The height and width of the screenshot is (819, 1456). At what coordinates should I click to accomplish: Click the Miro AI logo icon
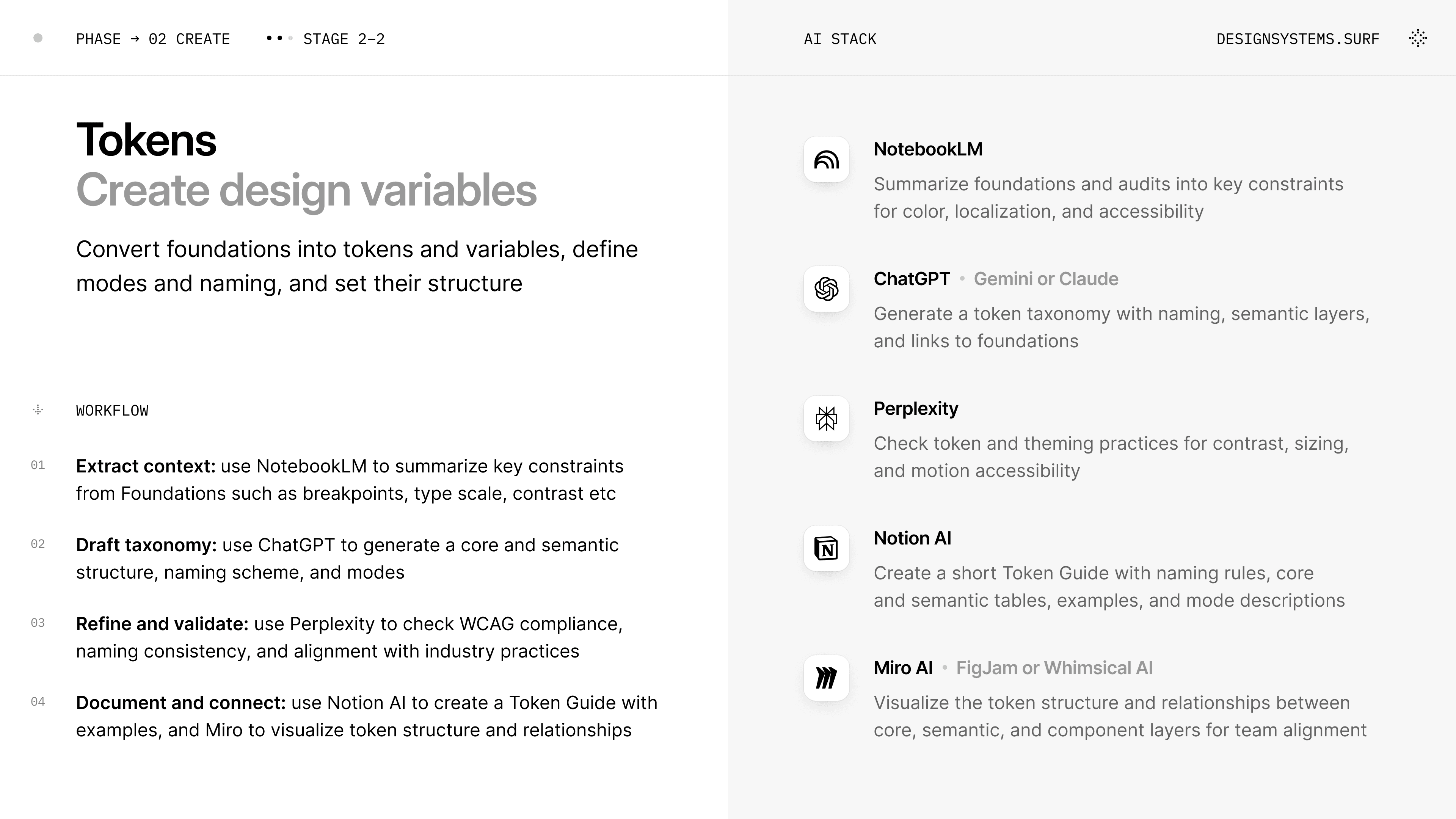tap(826, 678)
